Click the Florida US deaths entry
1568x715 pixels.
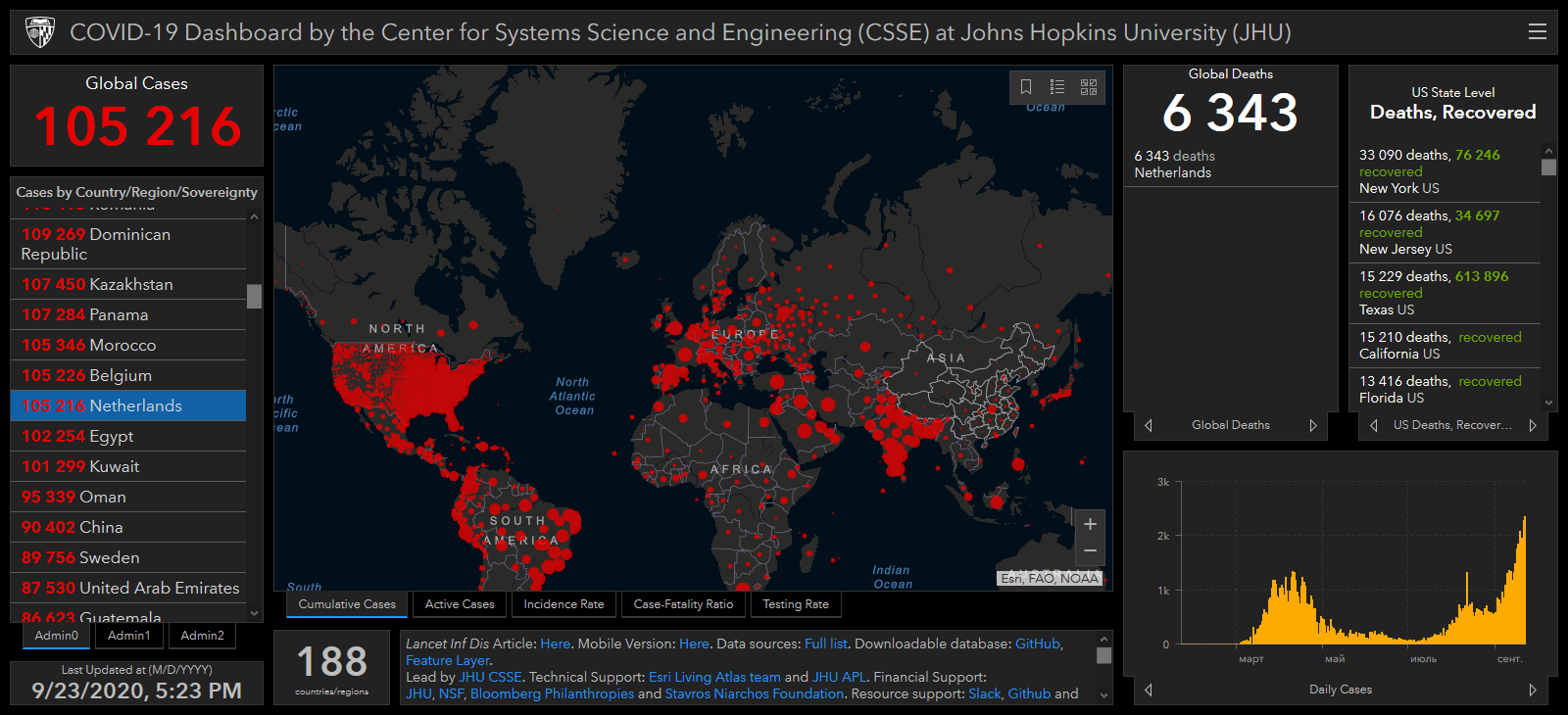click(x=1445, y=389)
